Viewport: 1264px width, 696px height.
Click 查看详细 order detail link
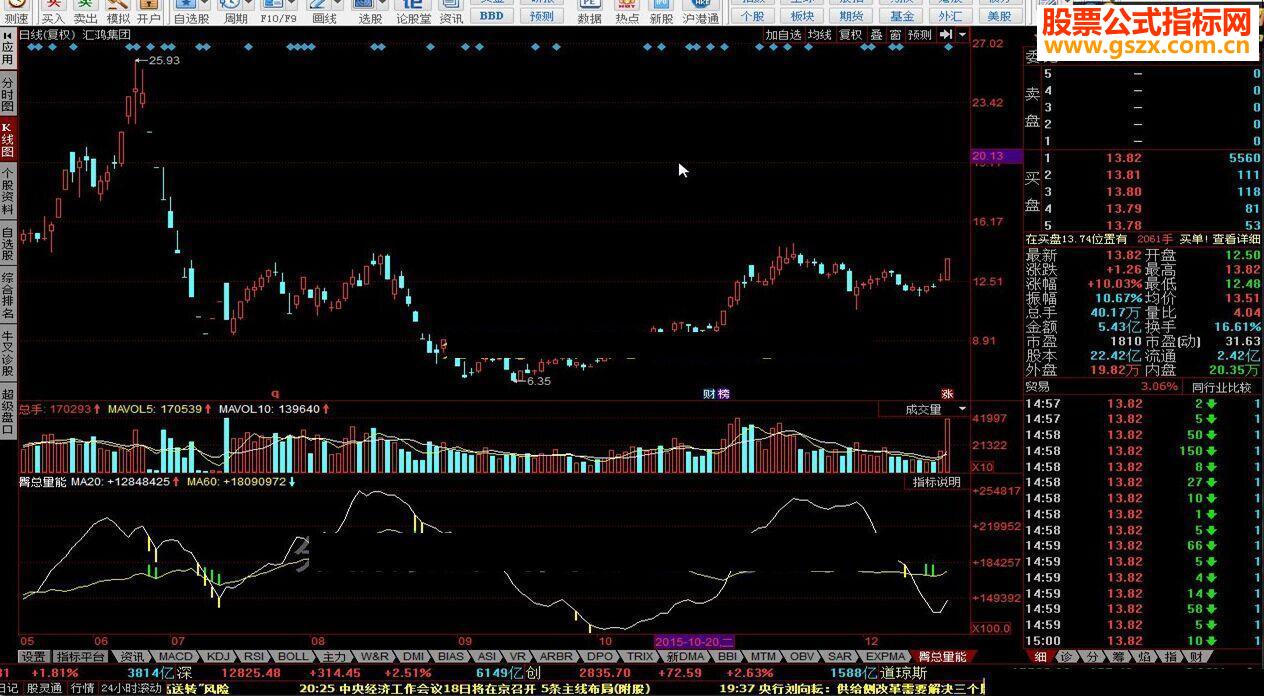[x=1237, y=239]
